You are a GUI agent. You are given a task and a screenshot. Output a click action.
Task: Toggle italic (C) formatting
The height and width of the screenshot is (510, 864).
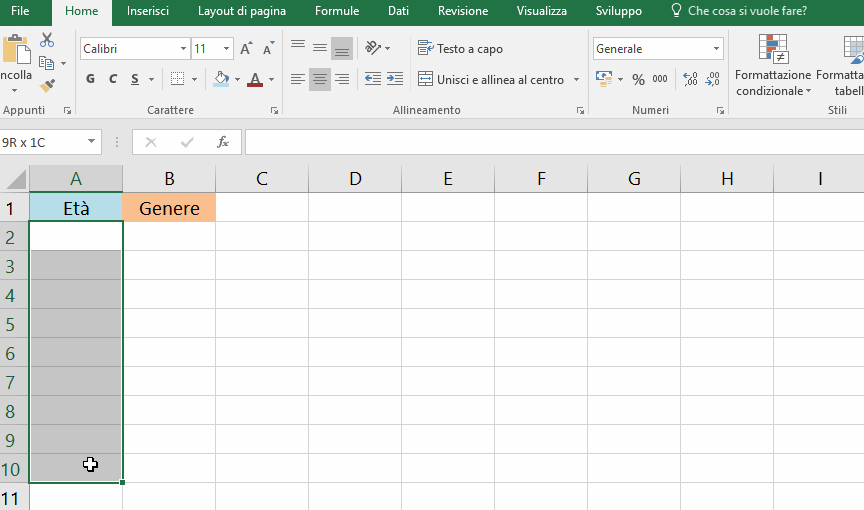coord(112,79)
